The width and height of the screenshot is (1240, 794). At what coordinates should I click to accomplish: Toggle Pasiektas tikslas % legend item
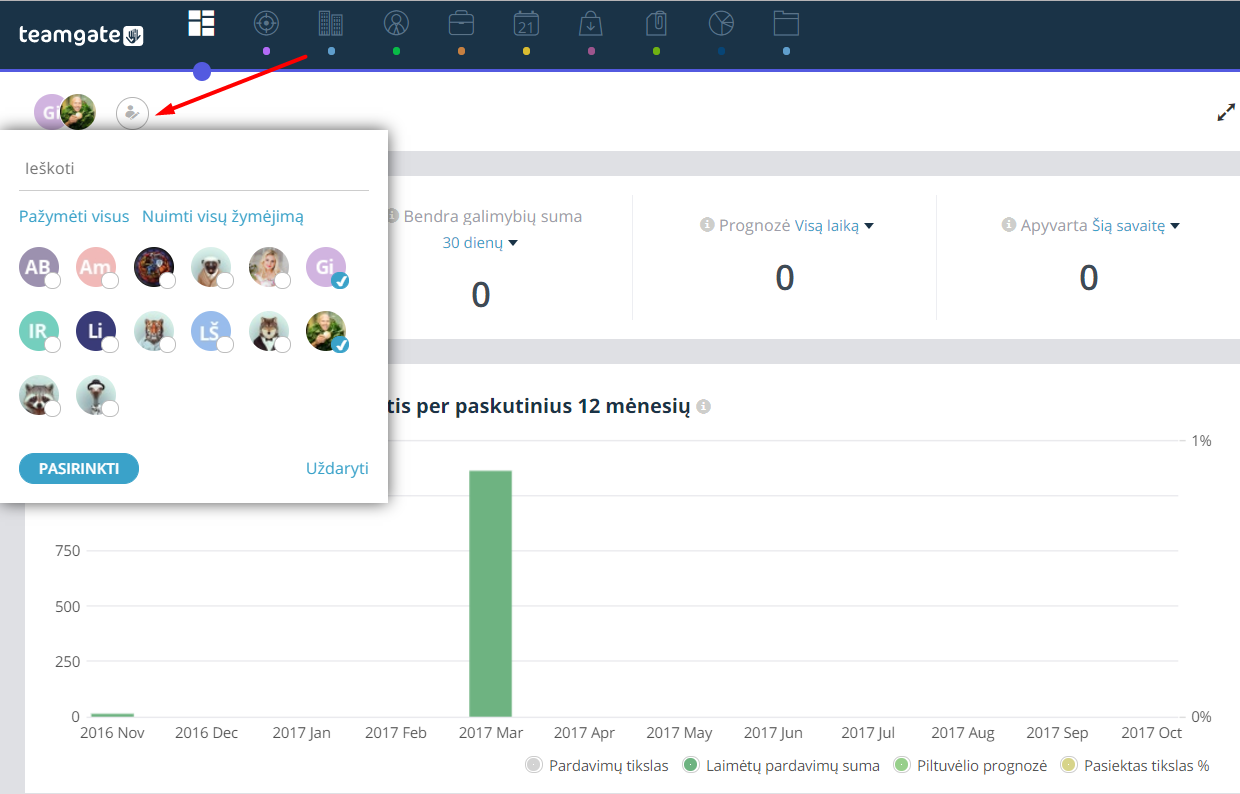1134,765
